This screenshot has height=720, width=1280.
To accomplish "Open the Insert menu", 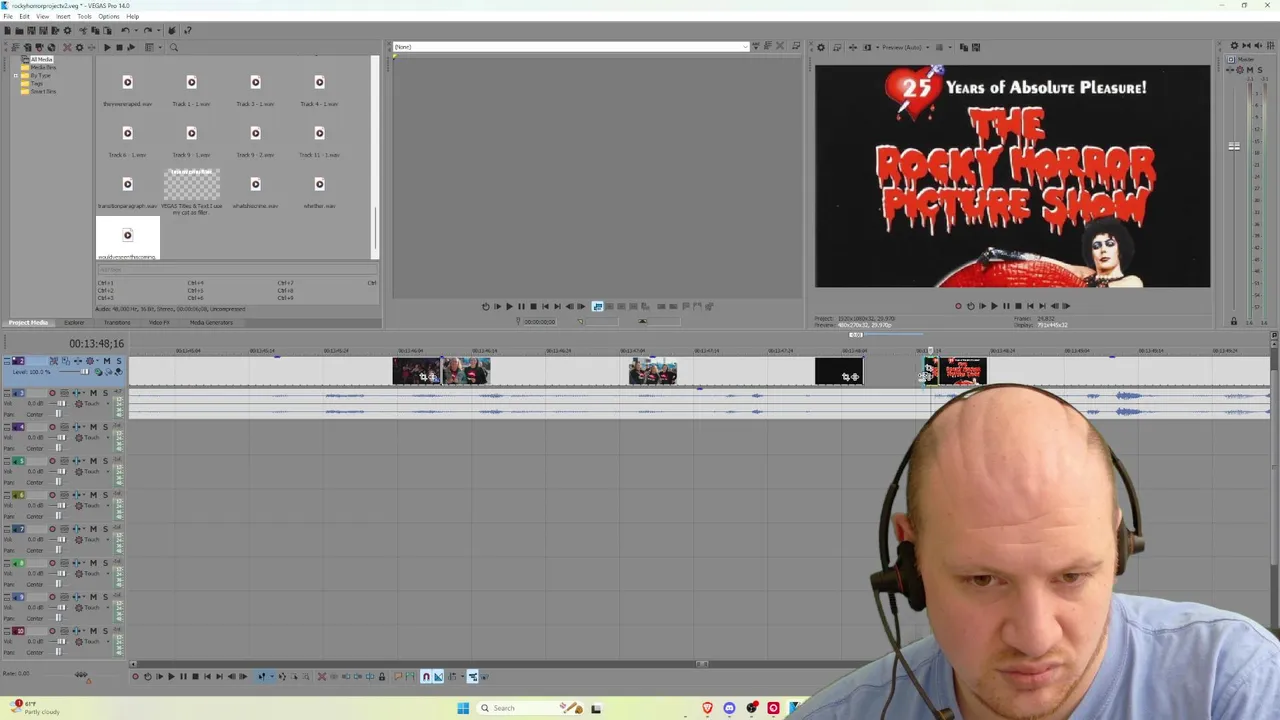I will [64, 17].
